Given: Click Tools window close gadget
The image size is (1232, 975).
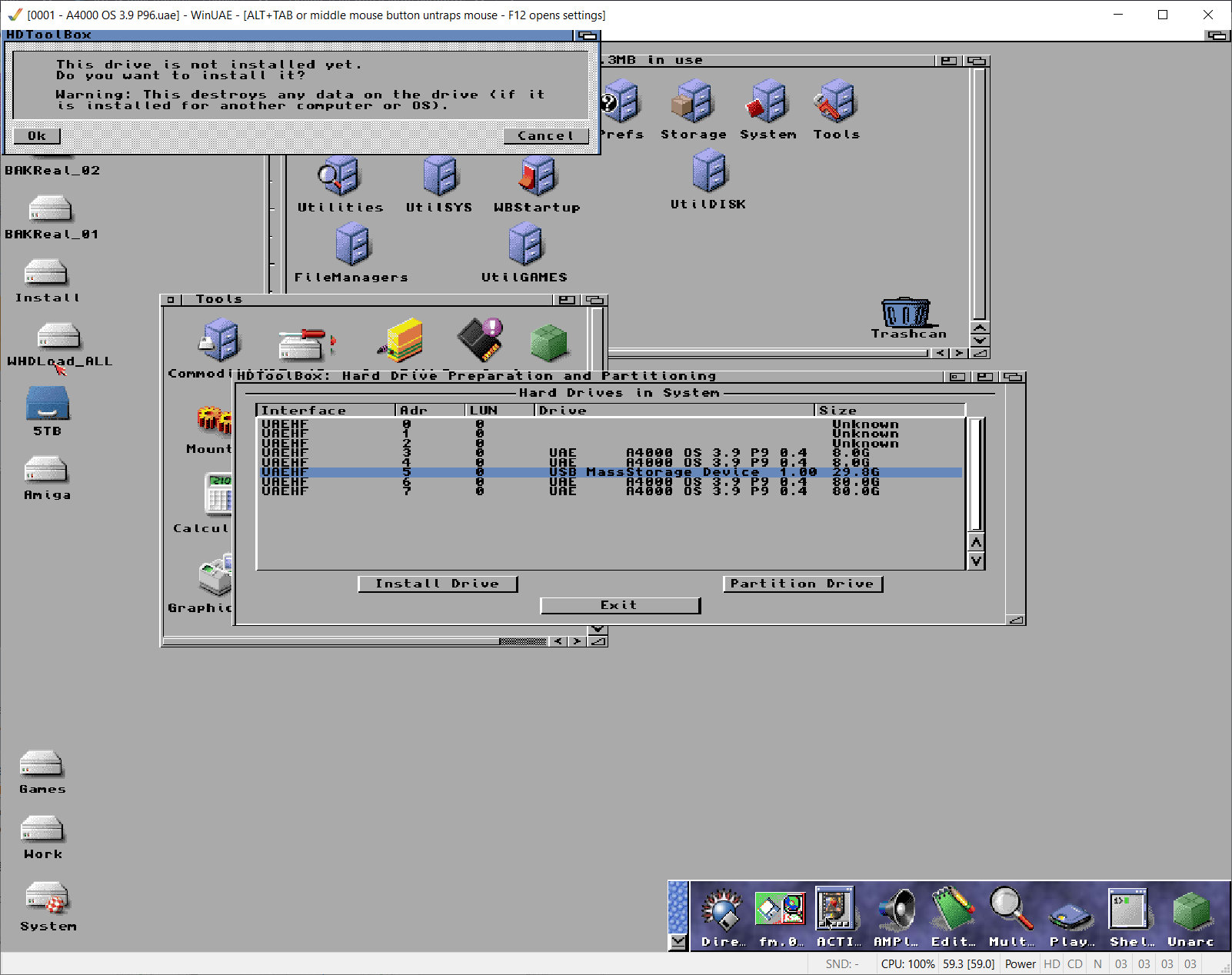Looking at the screenshot, I should tap(171, 300).
